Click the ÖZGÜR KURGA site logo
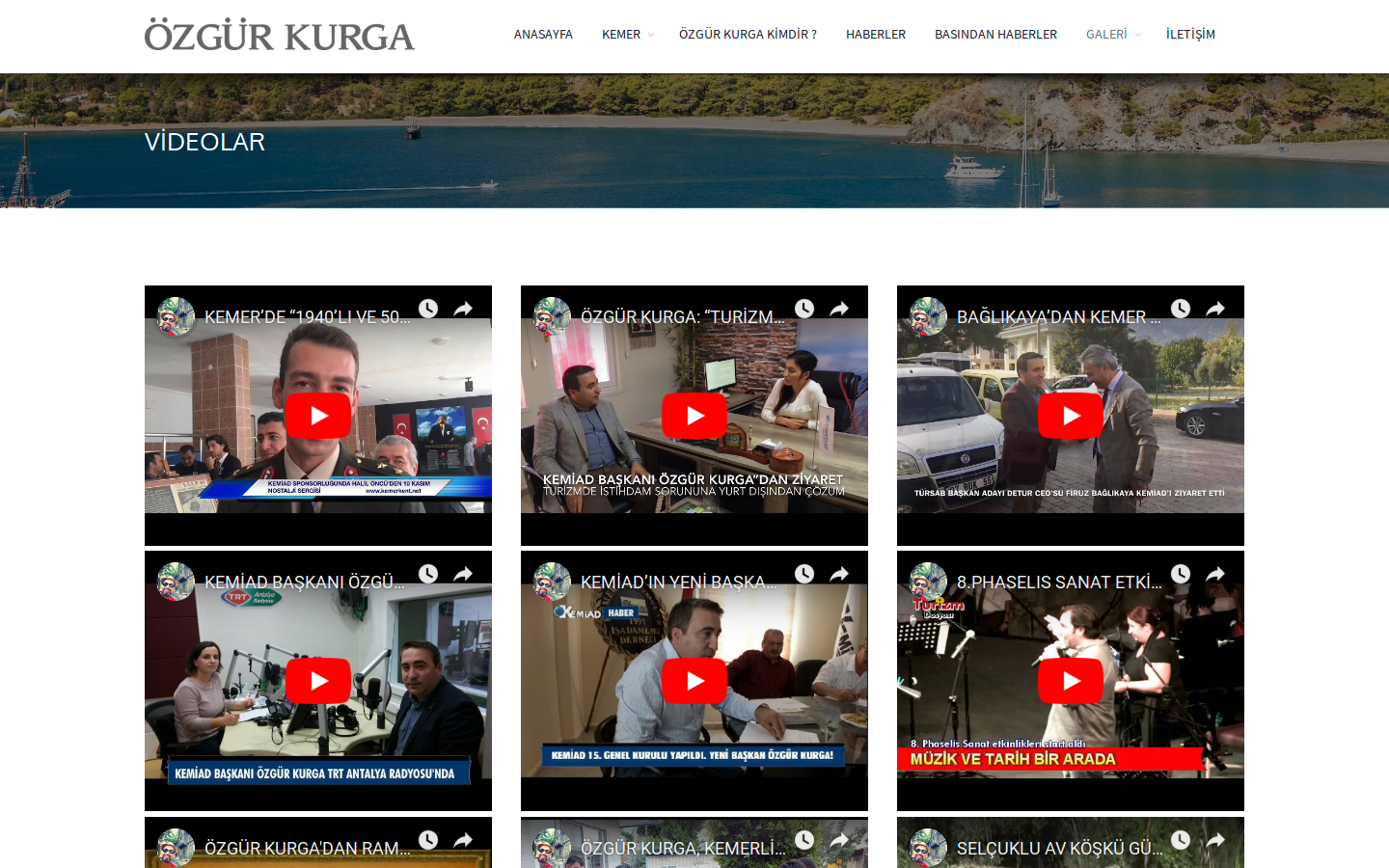This screenshot has width=1389, height=868. pyautogui.click(x=279, y=36)
